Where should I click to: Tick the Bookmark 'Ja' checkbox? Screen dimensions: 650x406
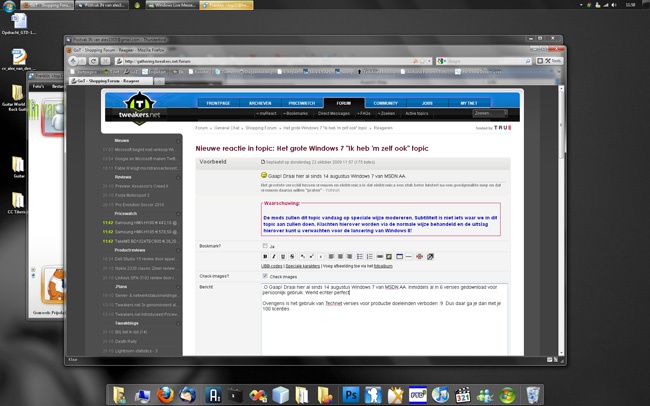[265, 246]
